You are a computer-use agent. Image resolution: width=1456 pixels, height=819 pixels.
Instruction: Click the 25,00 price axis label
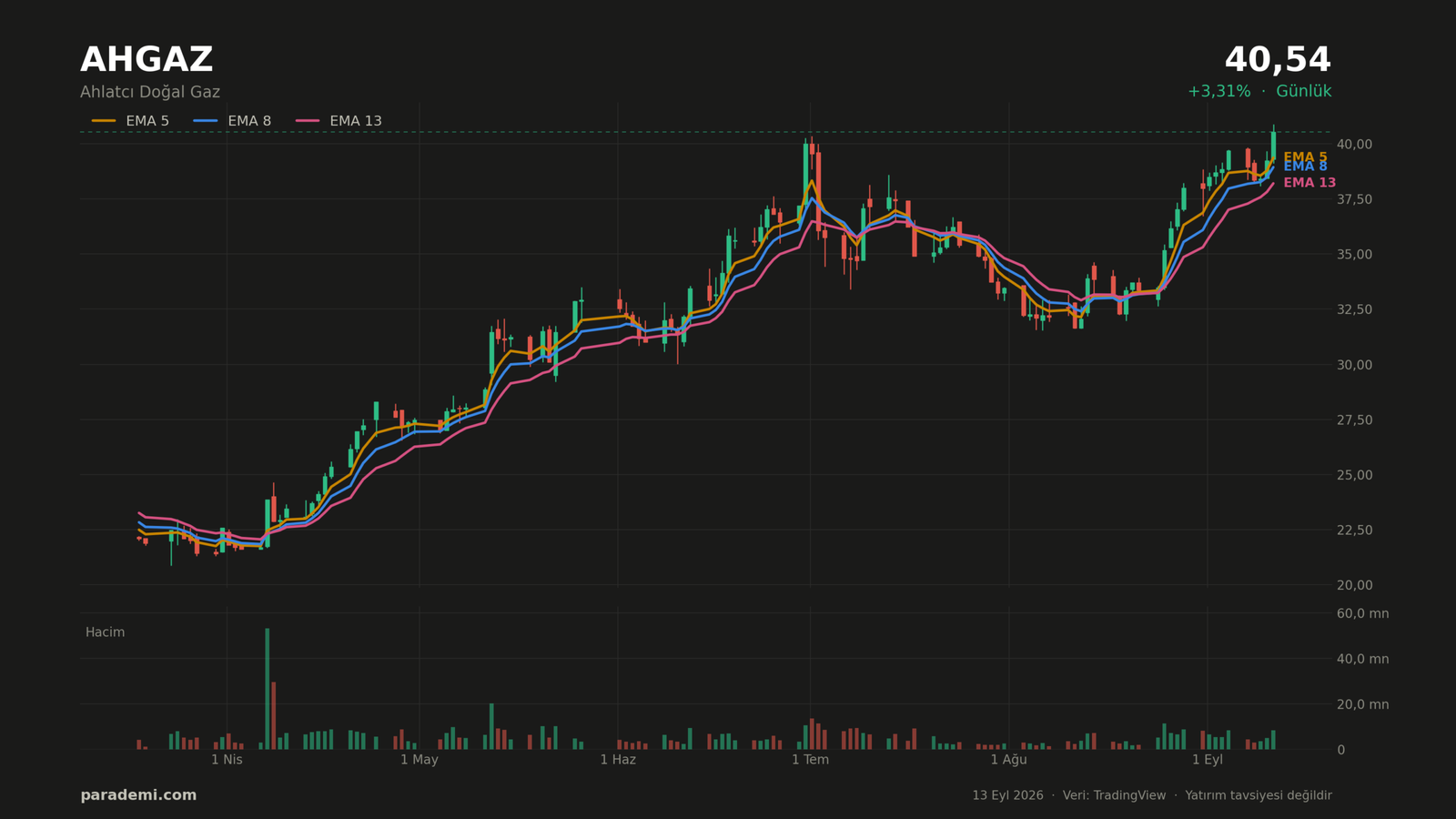tap(1354, 475)
